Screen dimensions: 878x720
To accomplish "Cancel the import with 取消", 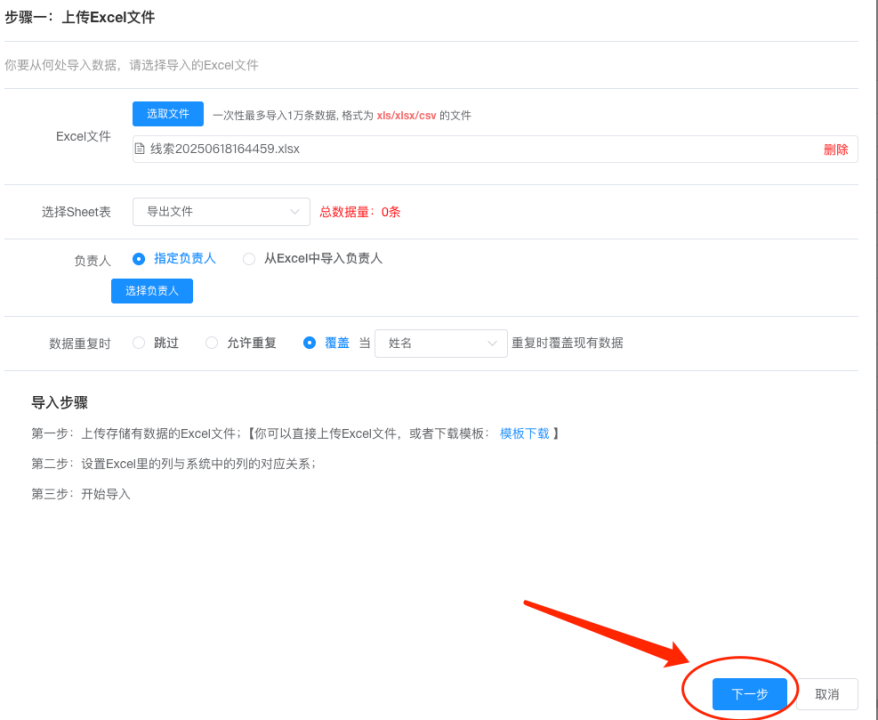I will [826, 694].
